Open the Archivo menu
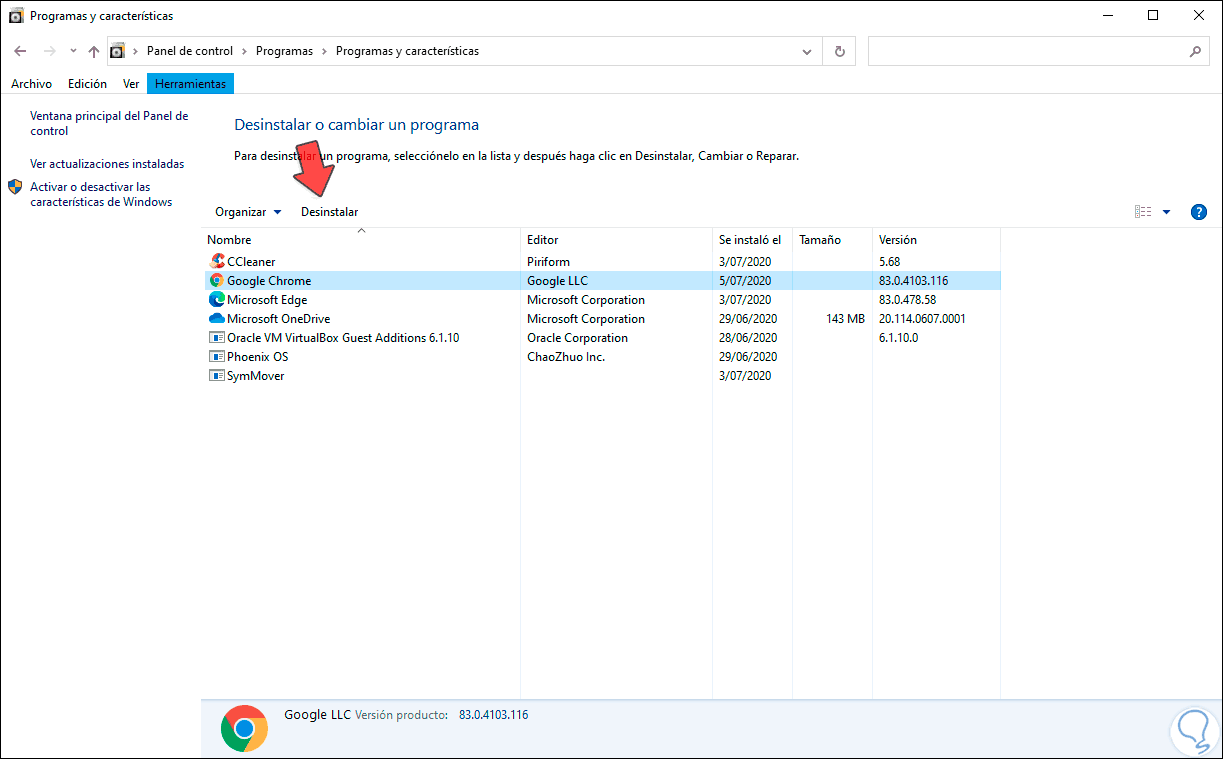 pyautogui.click(x=31, y=84)
